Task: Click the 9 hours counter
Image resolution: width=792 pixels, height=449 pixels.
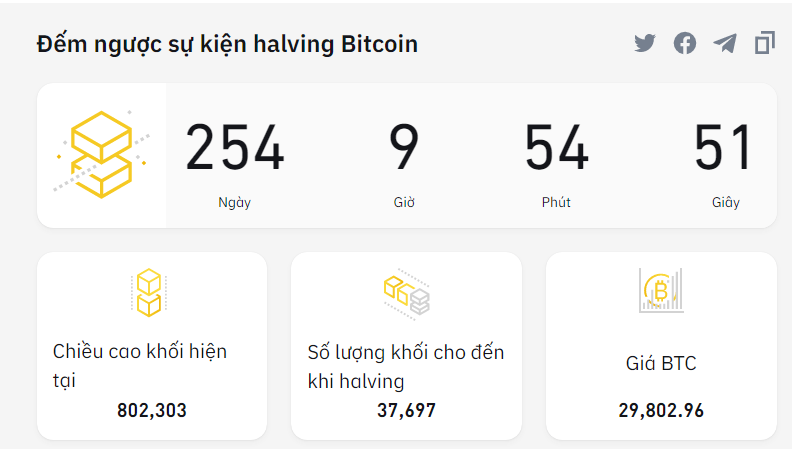Action: point(404,148)
